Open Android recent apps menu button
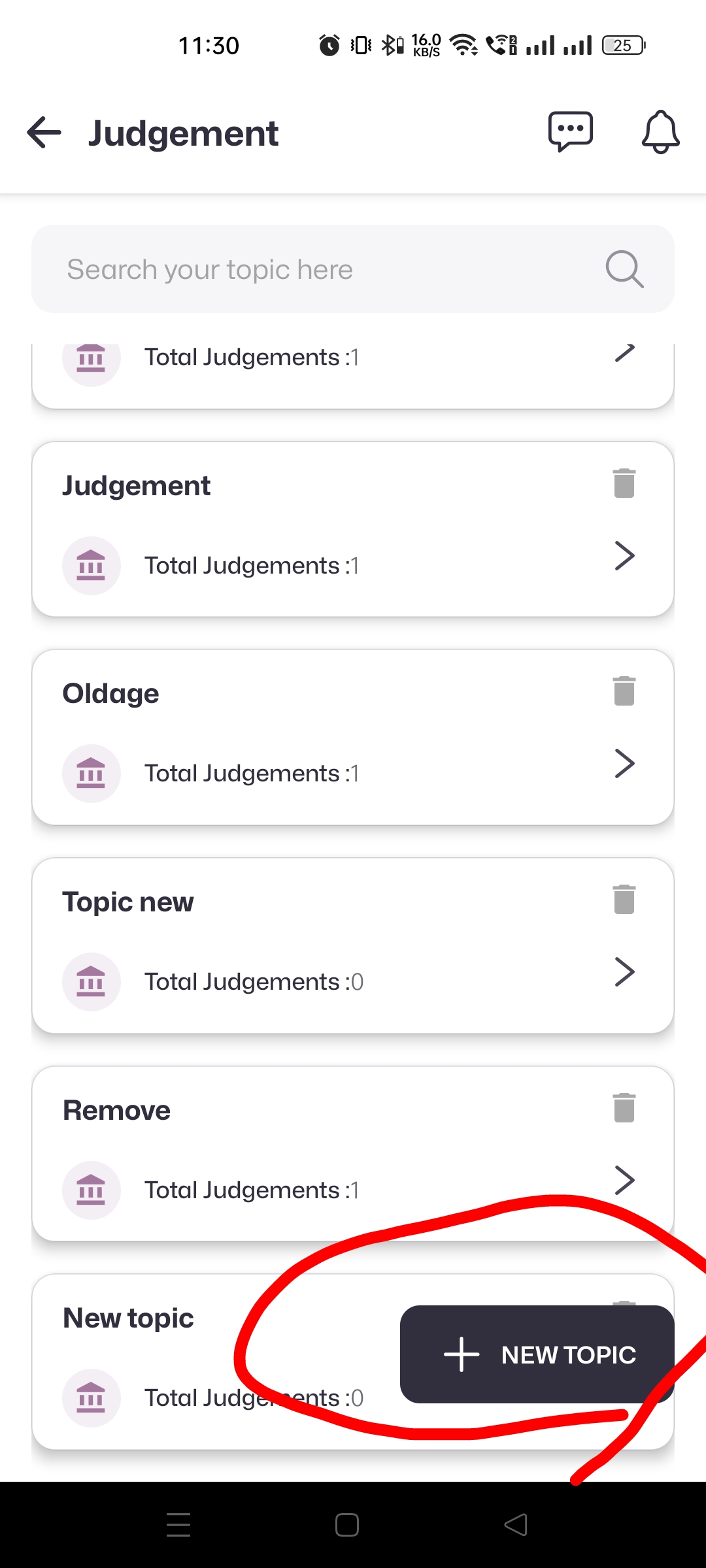 coord(178,1525)
